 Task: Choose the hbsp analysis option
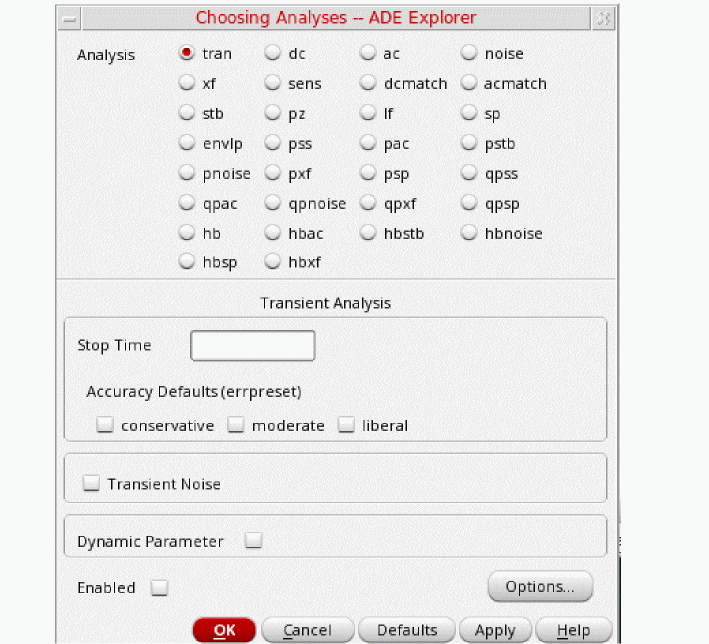[x=186, y=261]
